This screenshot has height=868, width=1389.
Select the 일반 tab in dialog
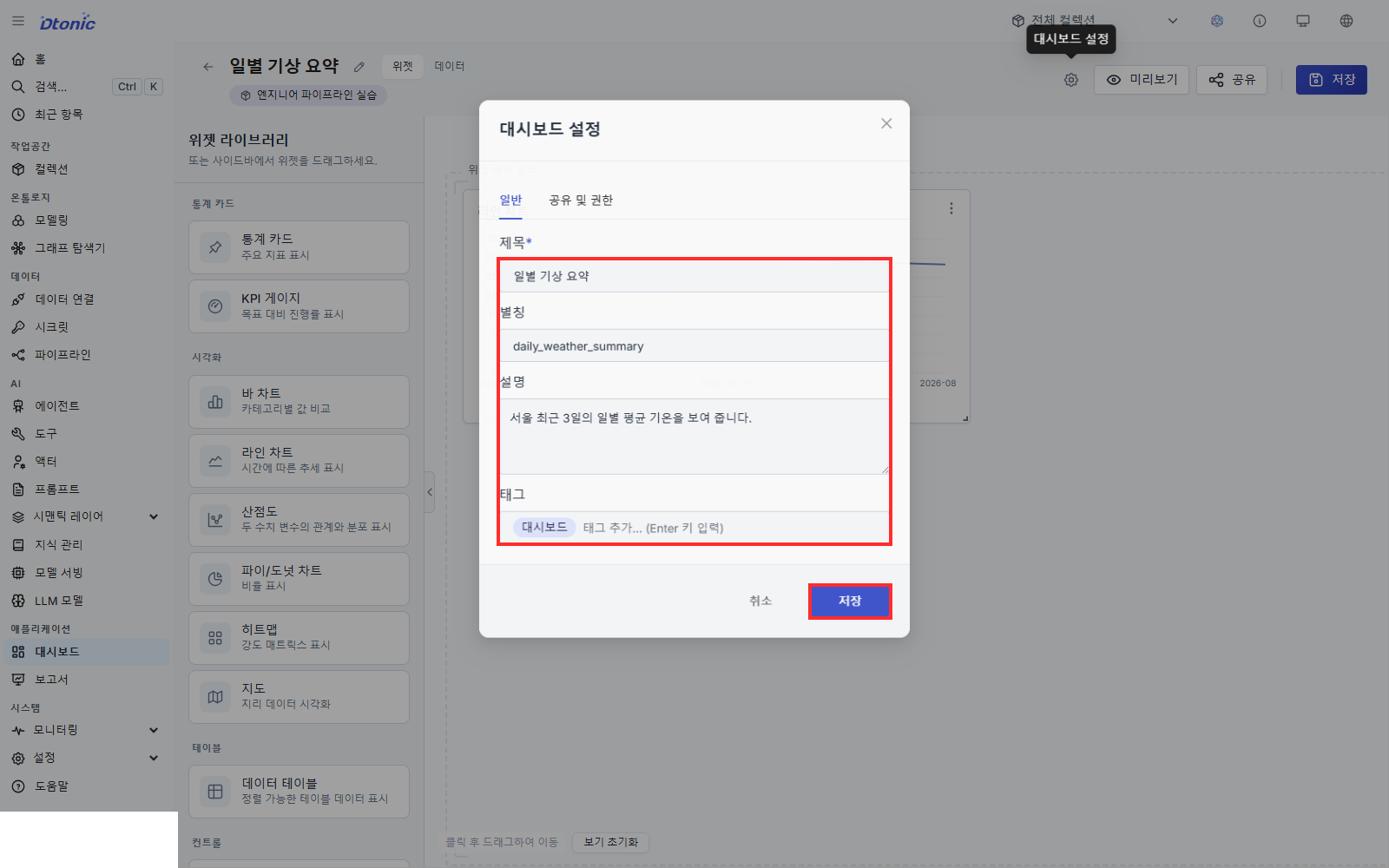click(x=510, y=201)
